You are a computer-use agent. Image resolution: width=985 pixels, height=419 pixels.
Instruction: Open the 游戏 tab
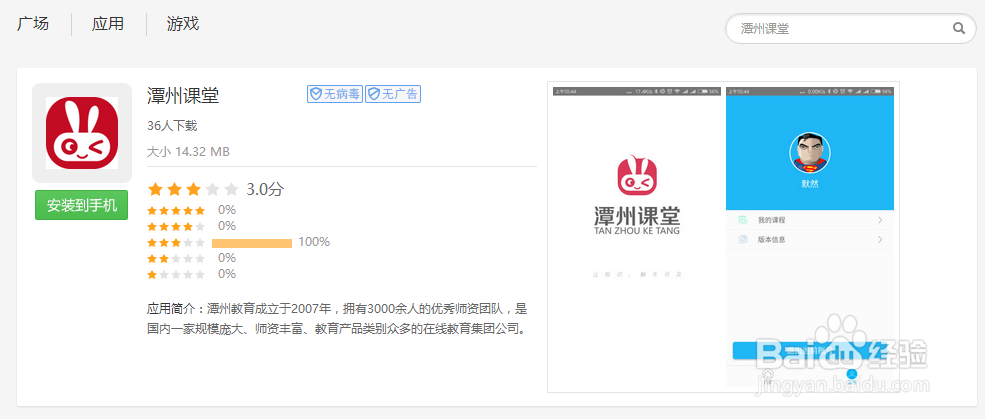point(183,24)
